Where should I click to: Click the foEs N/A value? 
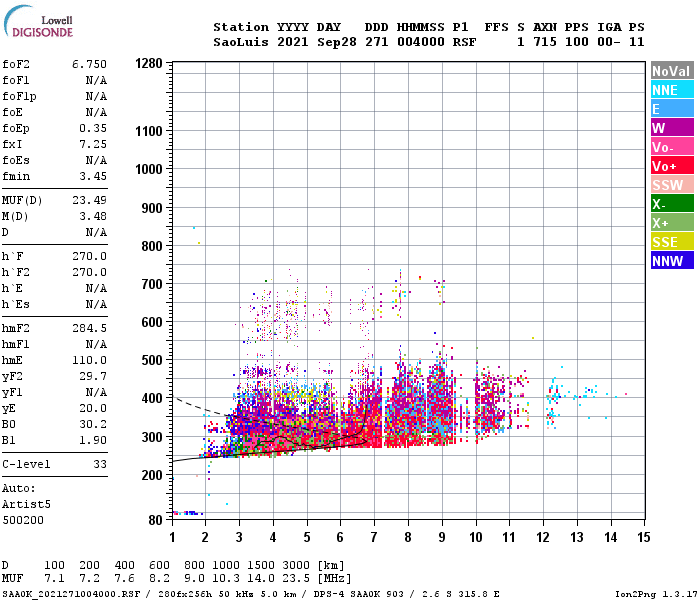pyautogui.click(x=96, y=160)
